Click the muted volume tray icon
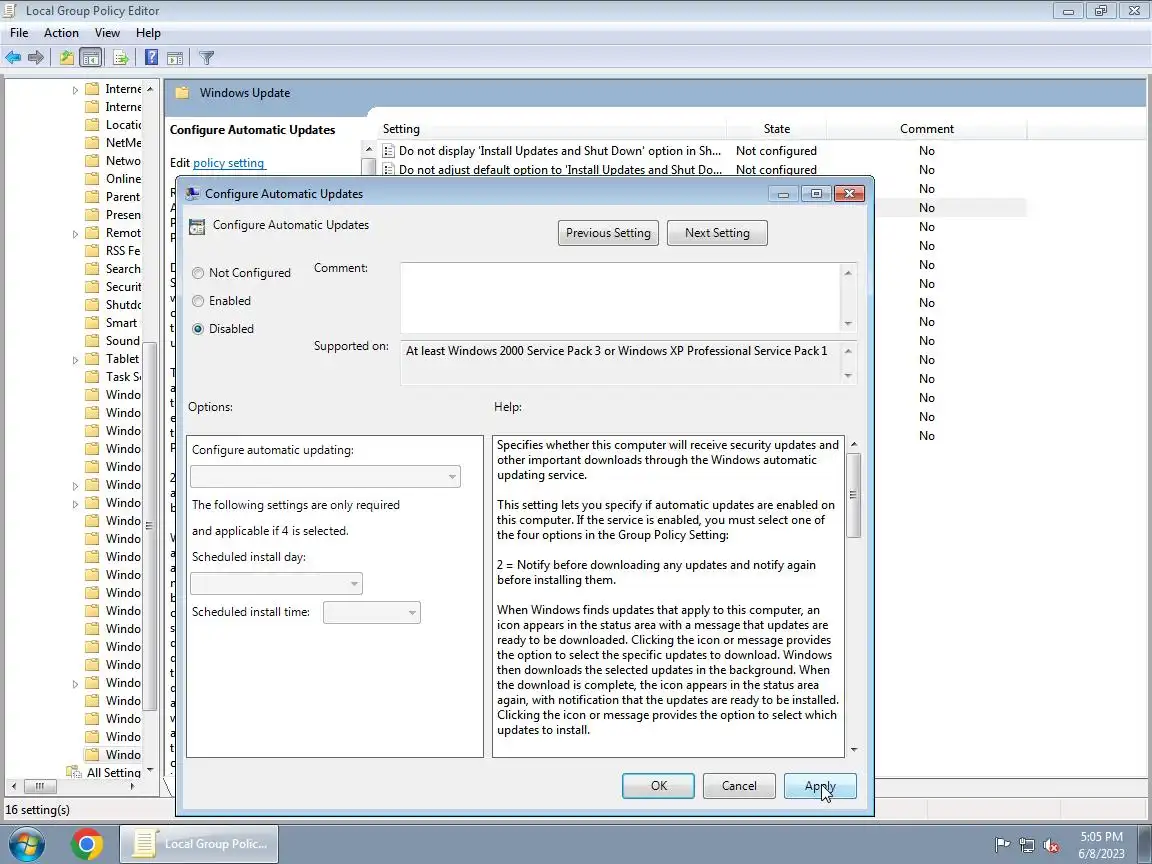 [1051, 845]
